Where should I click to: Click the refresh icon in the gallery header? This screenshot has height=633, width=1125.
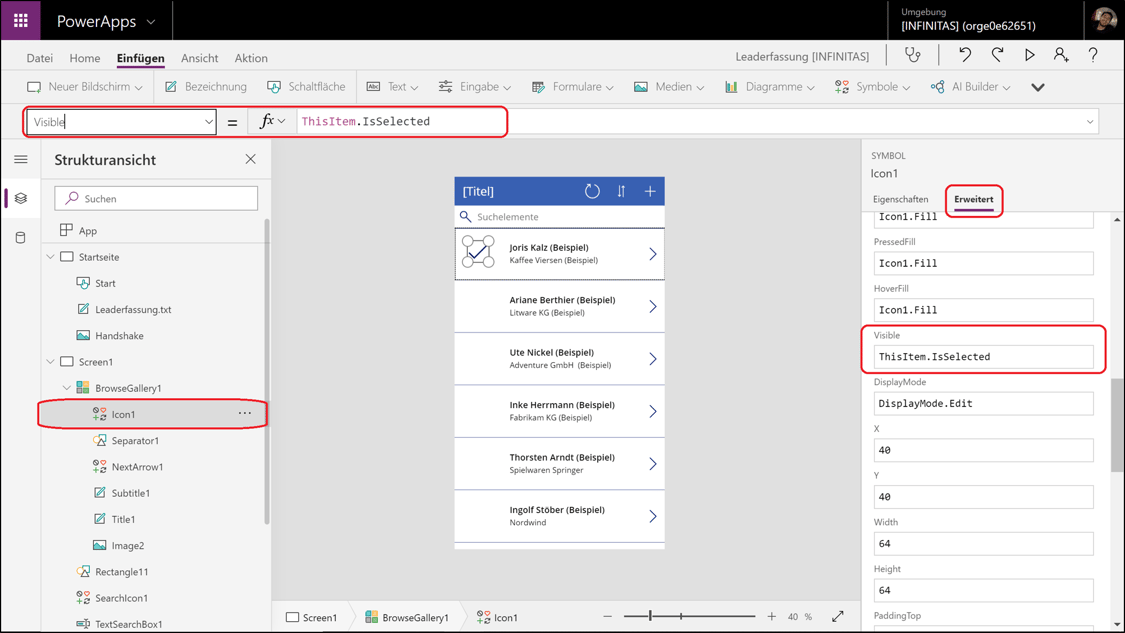click(x=592, y=191)
